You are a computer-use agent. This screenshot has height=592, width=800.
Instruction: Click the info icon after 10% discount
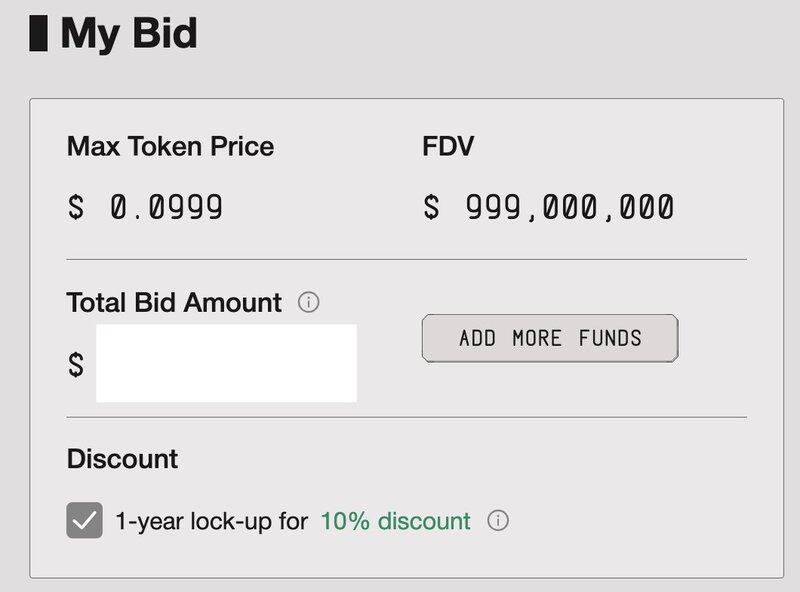pos(498,521)
